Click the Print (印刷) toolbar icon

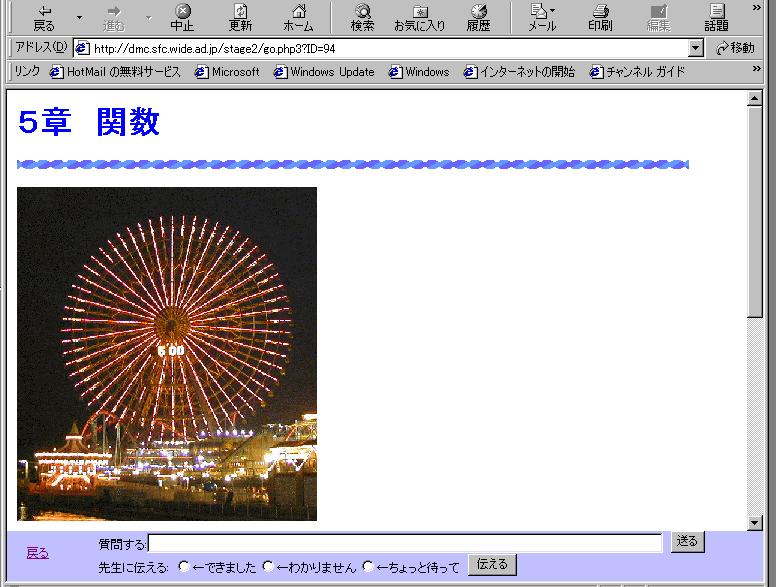[x=600, y=18]
